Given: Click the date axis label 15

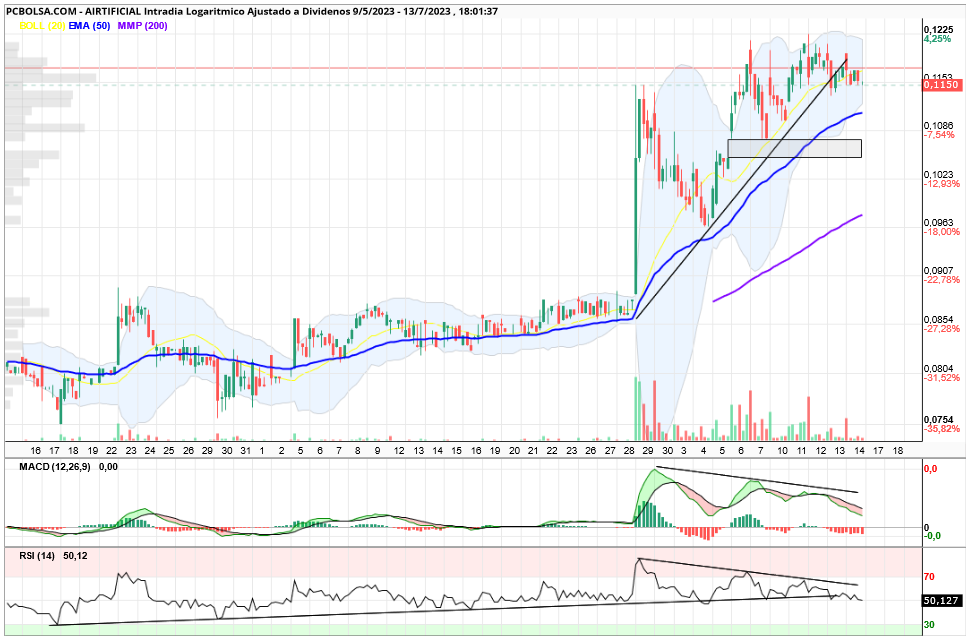Looking at the screenshot, I should pyautogui.click(x=457, y=451).
